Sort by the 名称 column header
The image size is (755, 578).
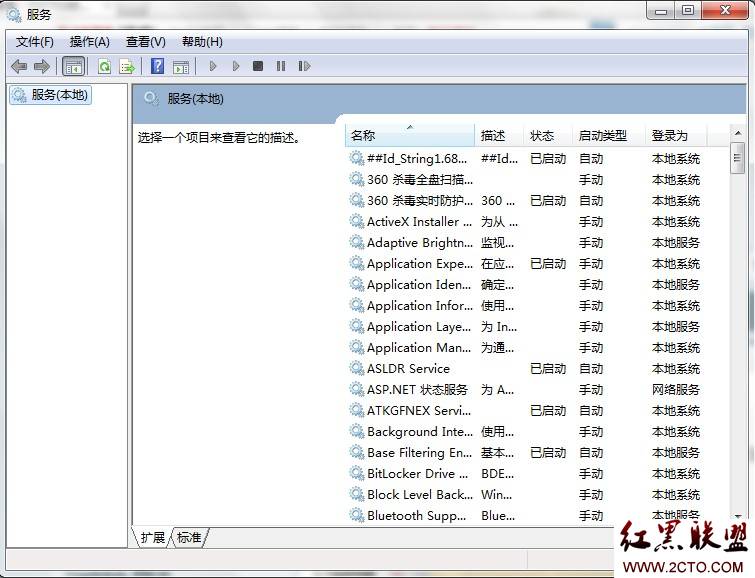(410, 135)
